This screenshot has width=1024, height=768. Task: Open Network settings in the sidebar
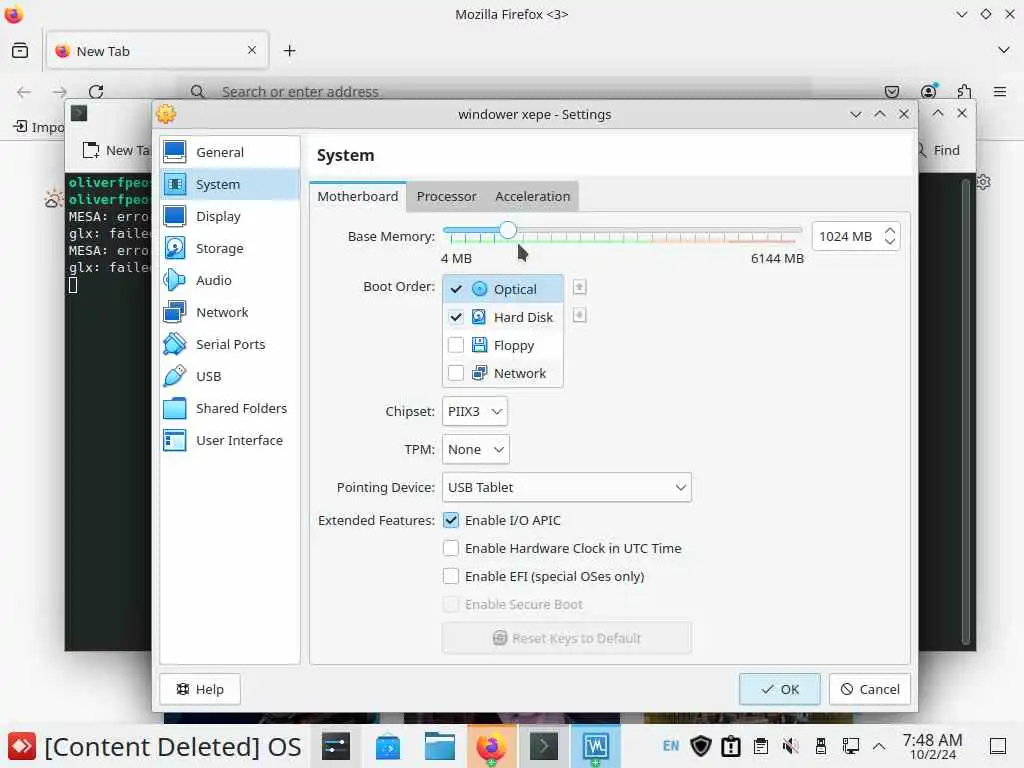229,312
